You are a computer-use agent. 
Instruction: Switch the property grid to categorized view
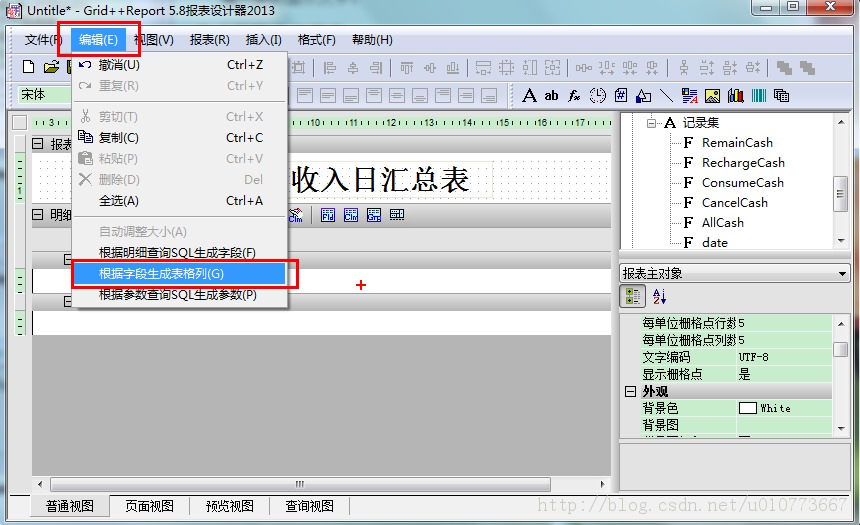click(x=633, y=297)
